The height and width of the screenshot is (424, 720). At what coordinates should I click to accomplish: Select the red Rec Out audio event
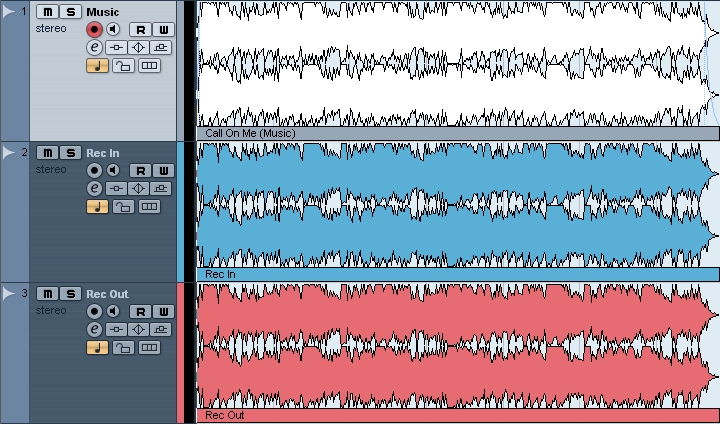(x=458, y=352)
